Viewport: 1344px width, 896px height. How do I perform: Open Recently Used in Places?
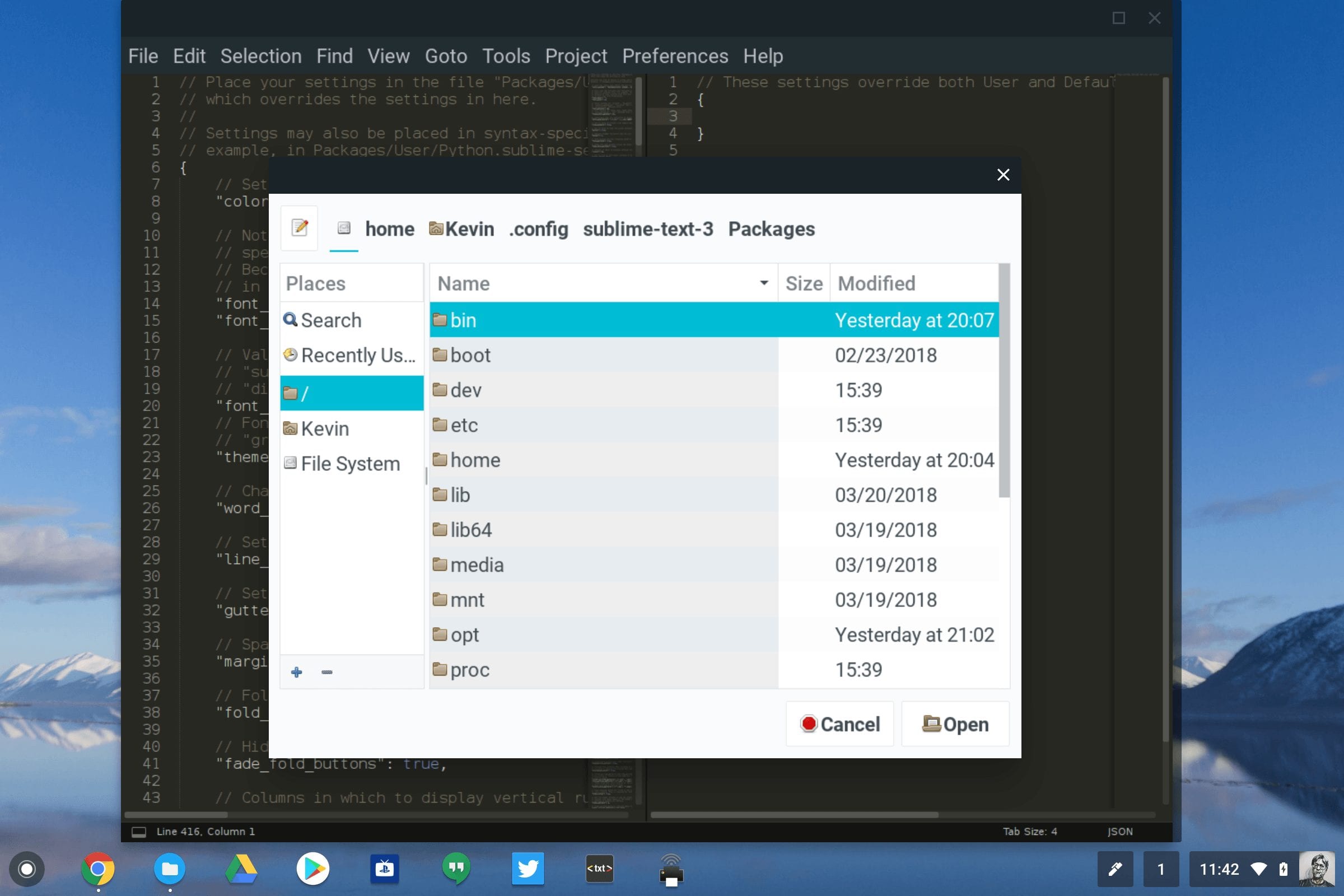352,355
